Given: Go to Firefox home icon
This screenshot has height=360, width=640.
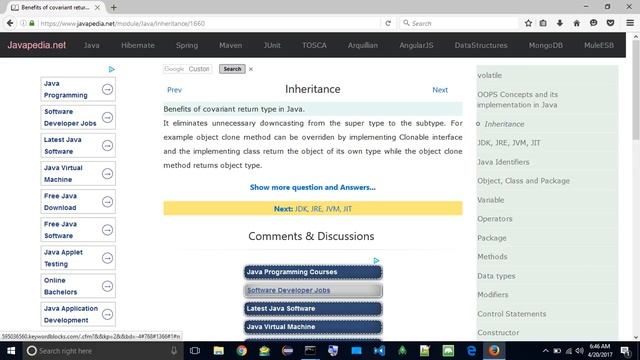Looking at the screenshot, I should click(576, 23).
